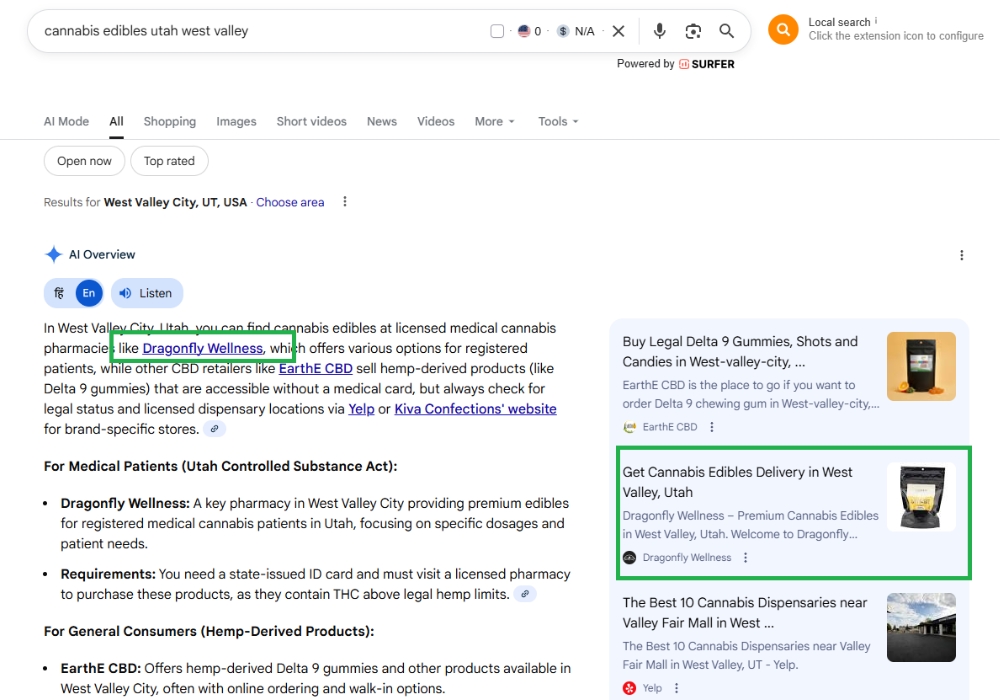Tick the Surfer keyword checkbox in search bar
Image resolution: width=1000 pixels, height=700 pixels.
(x=497, y=31)
